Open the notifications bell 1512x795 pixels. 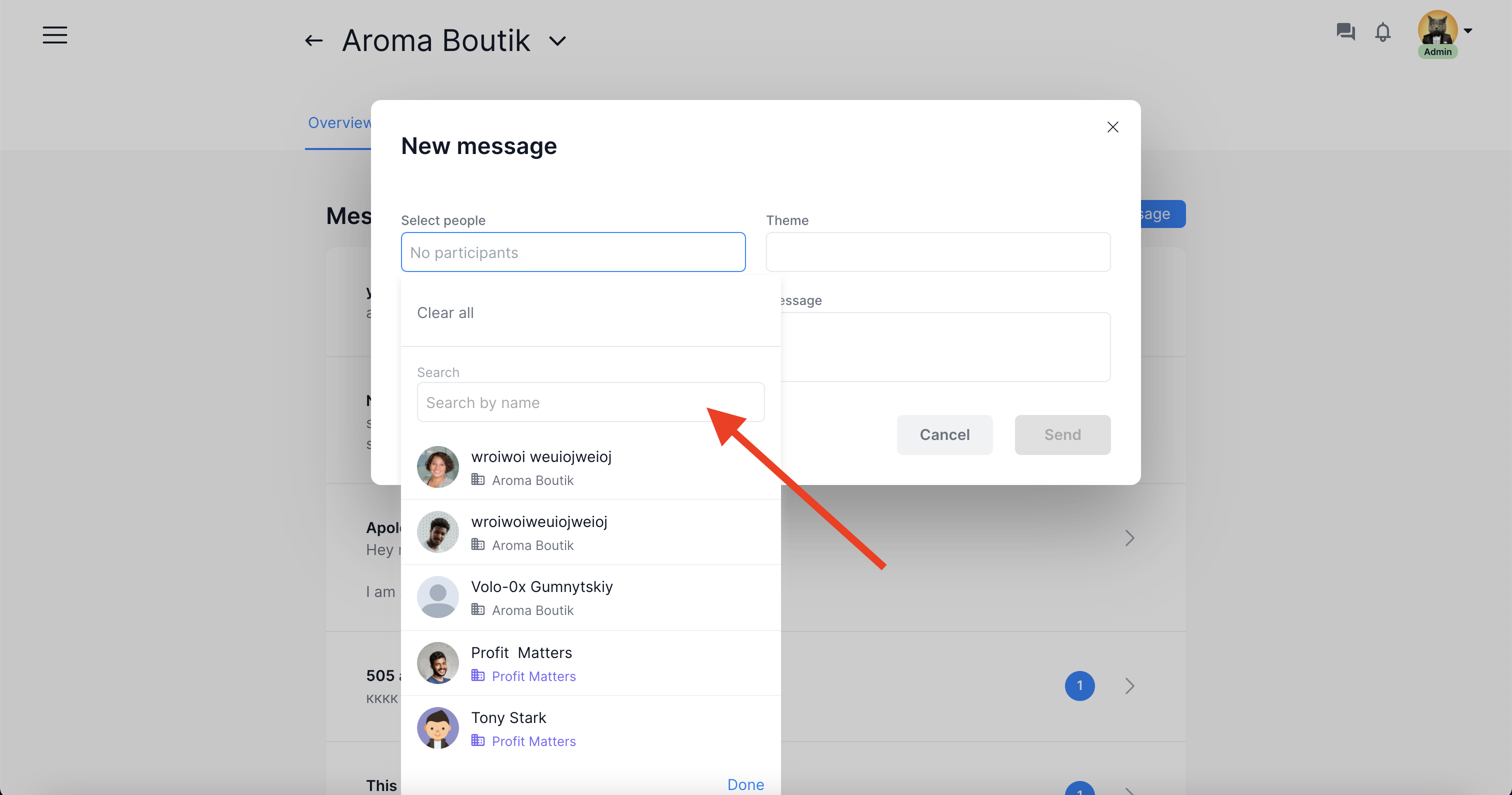pyautogui.click(x=1383, y=31)
